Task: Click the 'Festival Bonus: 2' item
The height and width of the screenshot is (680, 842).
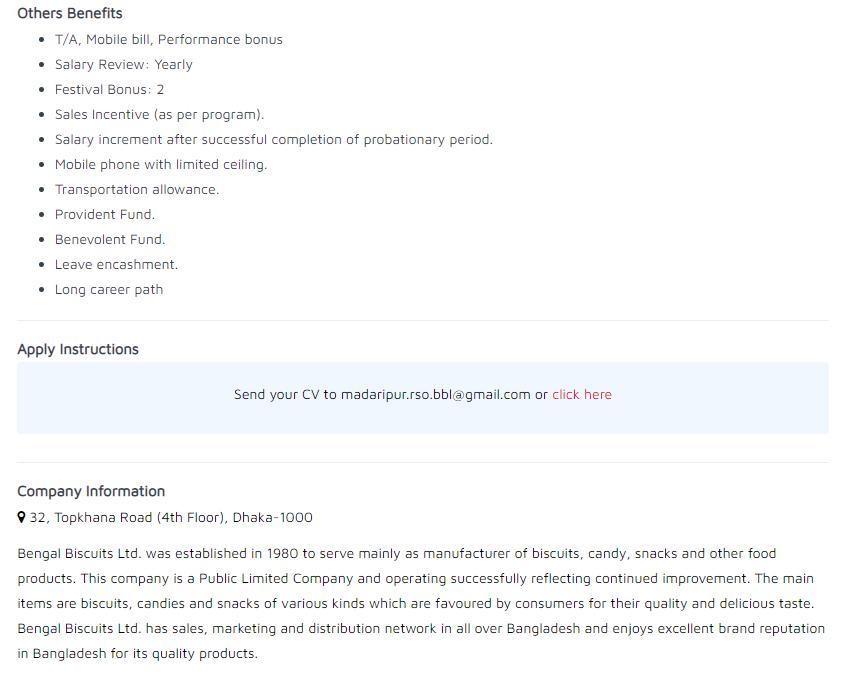Action: (x=110, y=90)
